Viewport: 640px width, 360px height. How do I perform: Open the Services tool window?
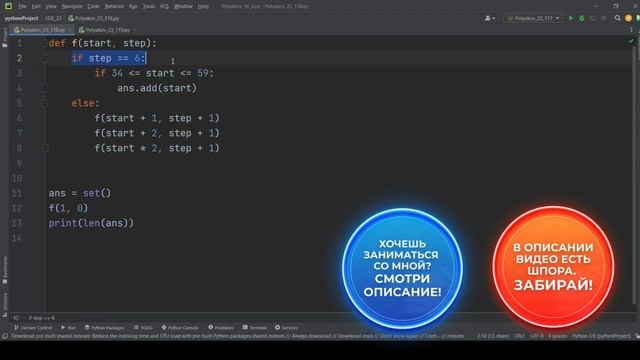click(286, 328)
